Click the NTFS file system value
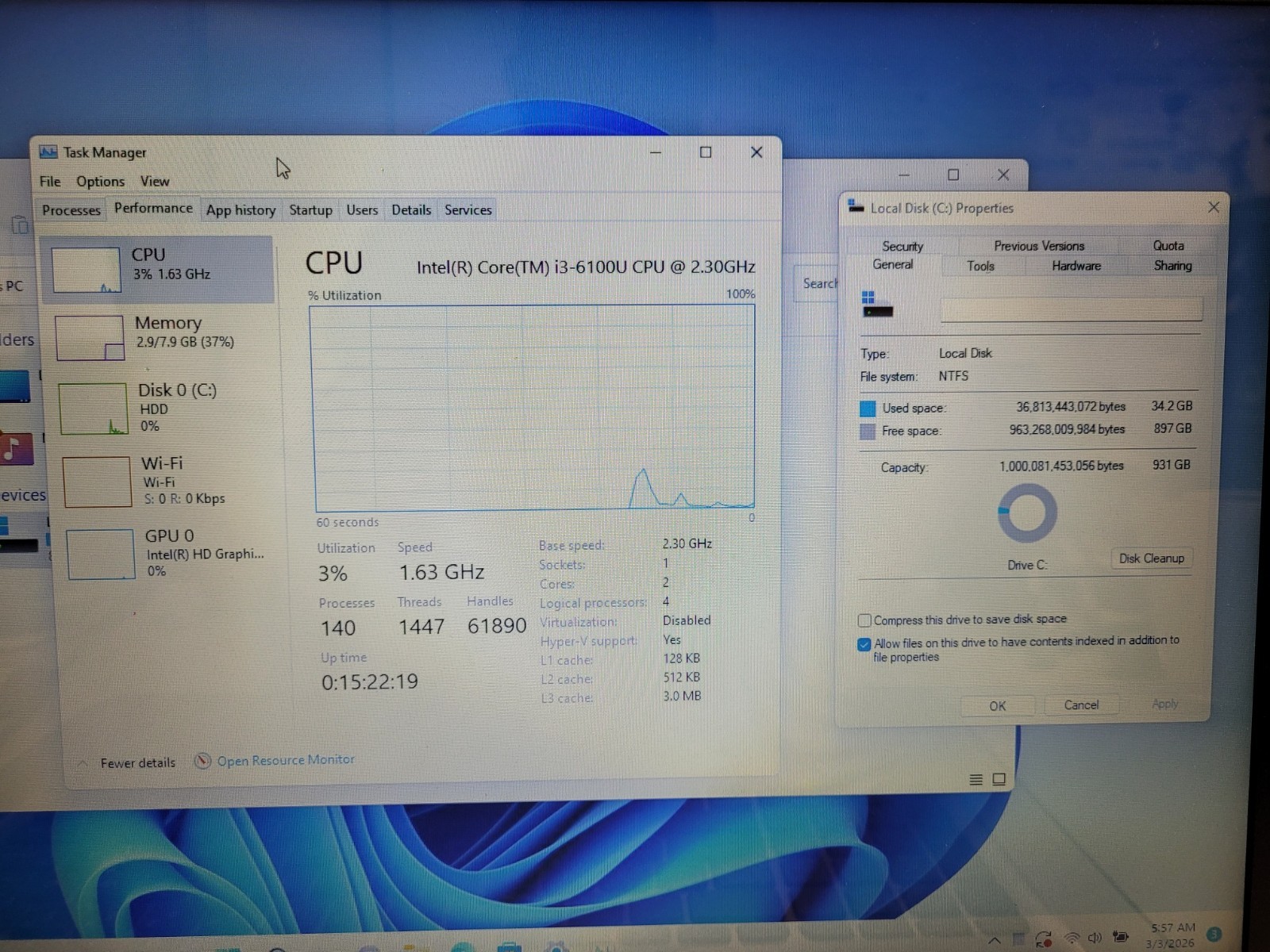 point(953,376)
